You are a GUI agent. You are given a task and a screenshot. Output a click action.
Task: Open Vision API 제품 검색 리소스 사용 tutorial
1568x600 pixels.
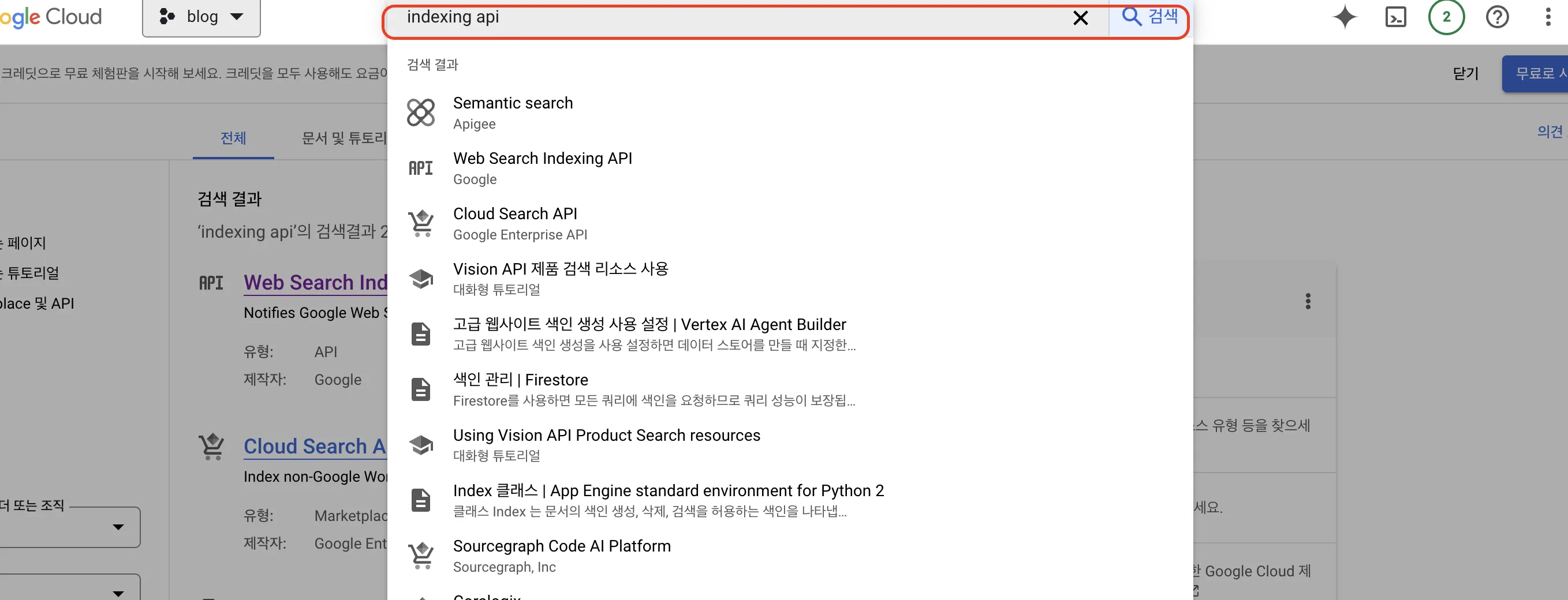click(x=789, y=279)
